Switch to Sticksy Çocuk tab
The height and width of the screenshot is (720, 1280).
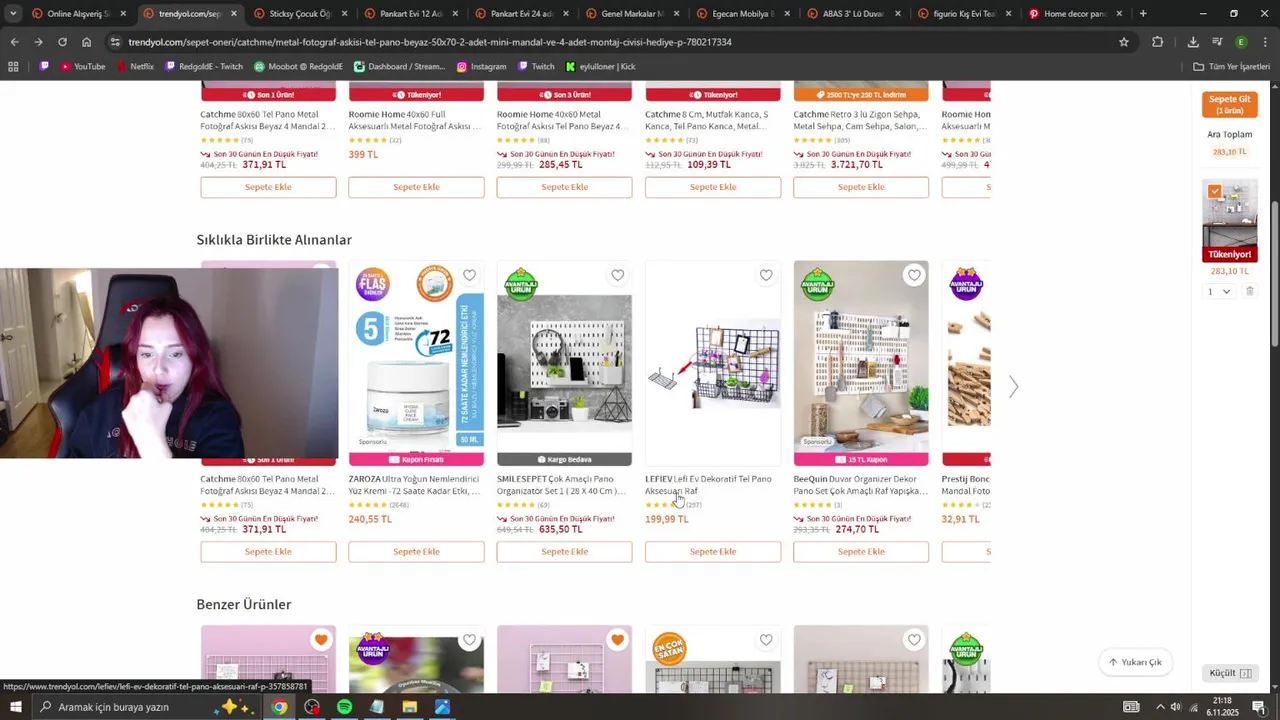(x=300, y=14)
